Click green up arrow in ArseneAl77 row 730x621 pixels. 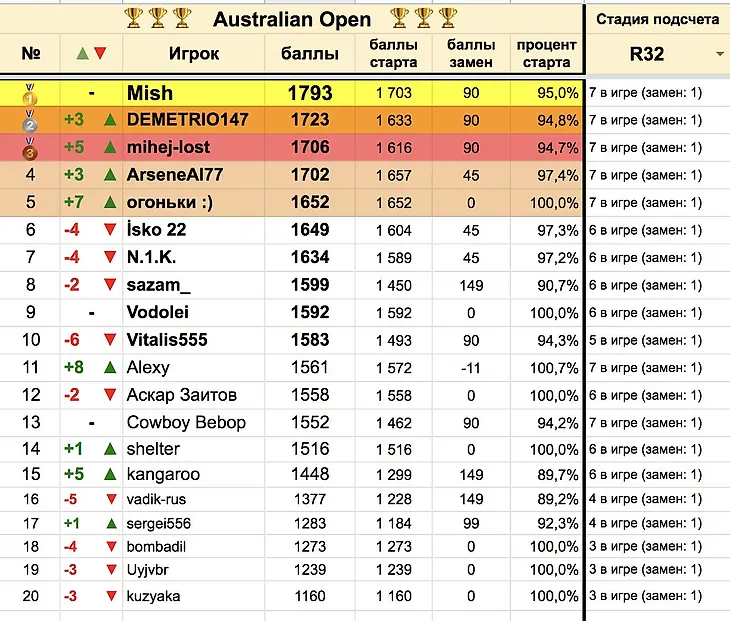pos(110,175)
